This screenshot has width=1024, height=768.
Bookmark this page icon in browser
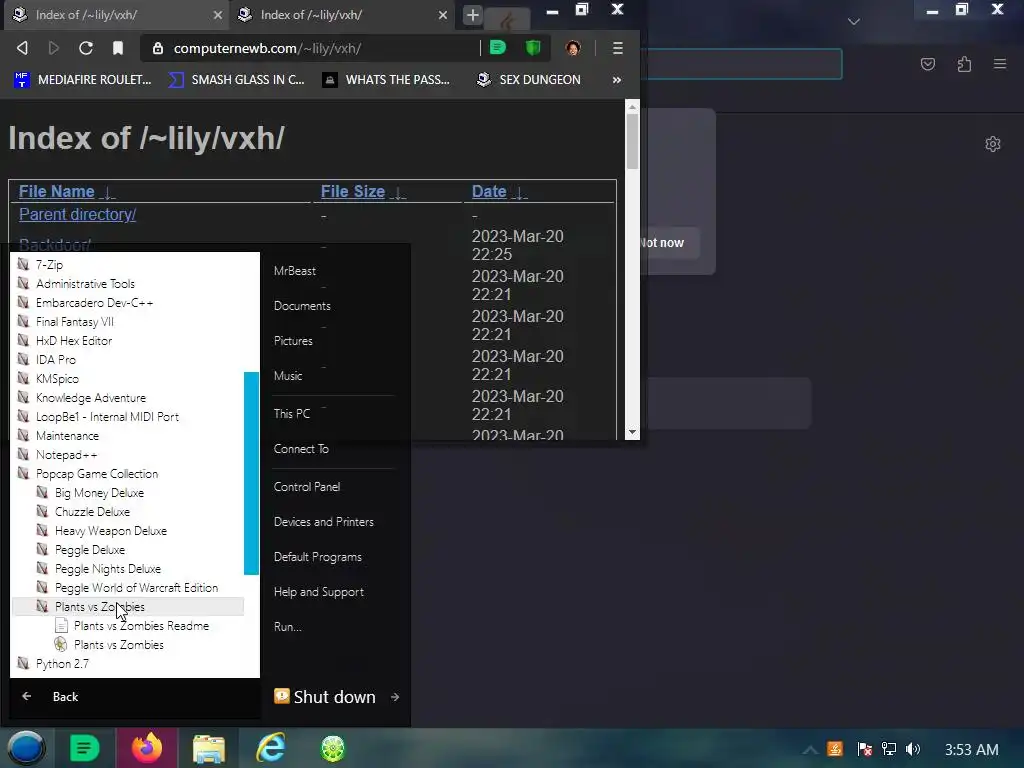point(118,48)
